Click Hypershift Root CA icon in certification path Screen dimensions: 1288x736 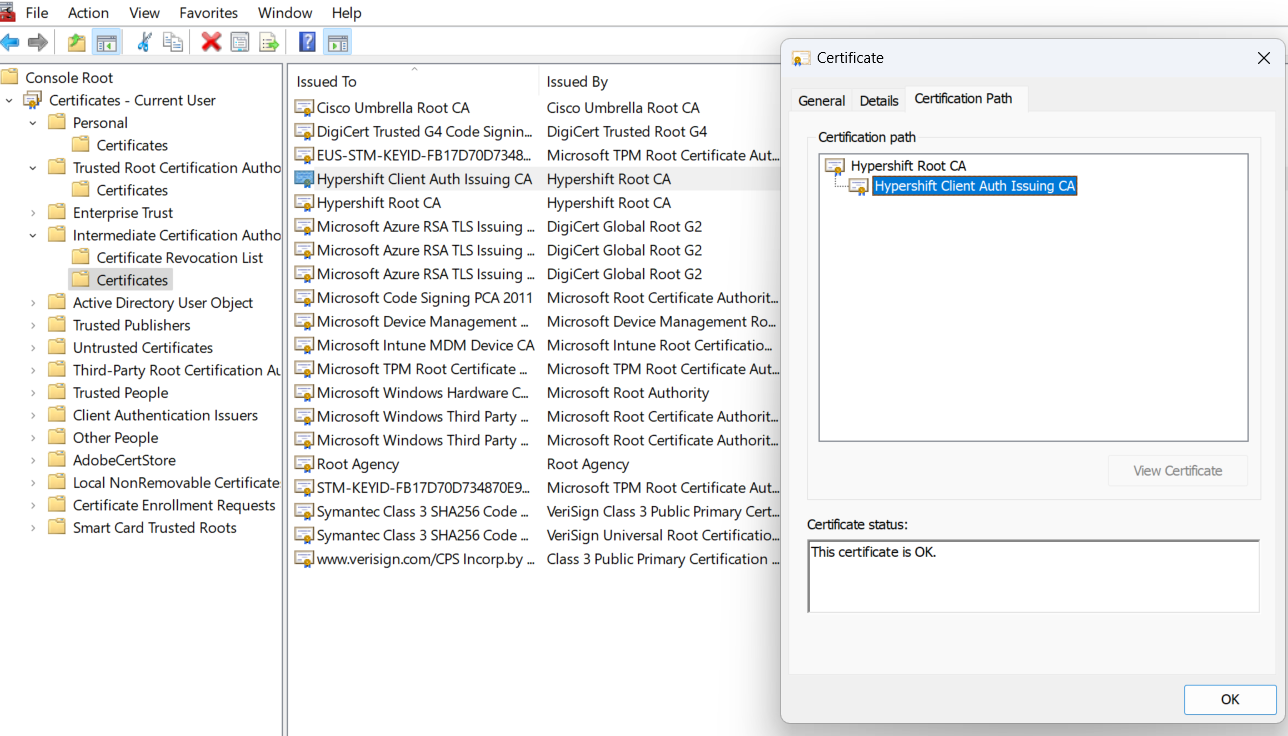835,166
